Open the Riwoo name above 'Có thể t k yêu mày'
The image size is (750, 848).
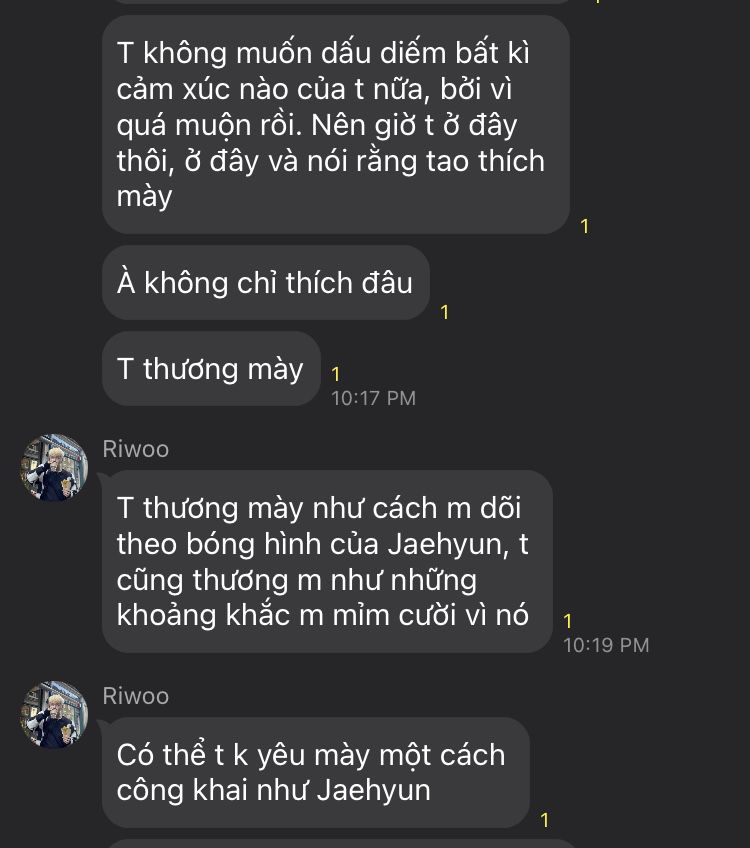136,696
